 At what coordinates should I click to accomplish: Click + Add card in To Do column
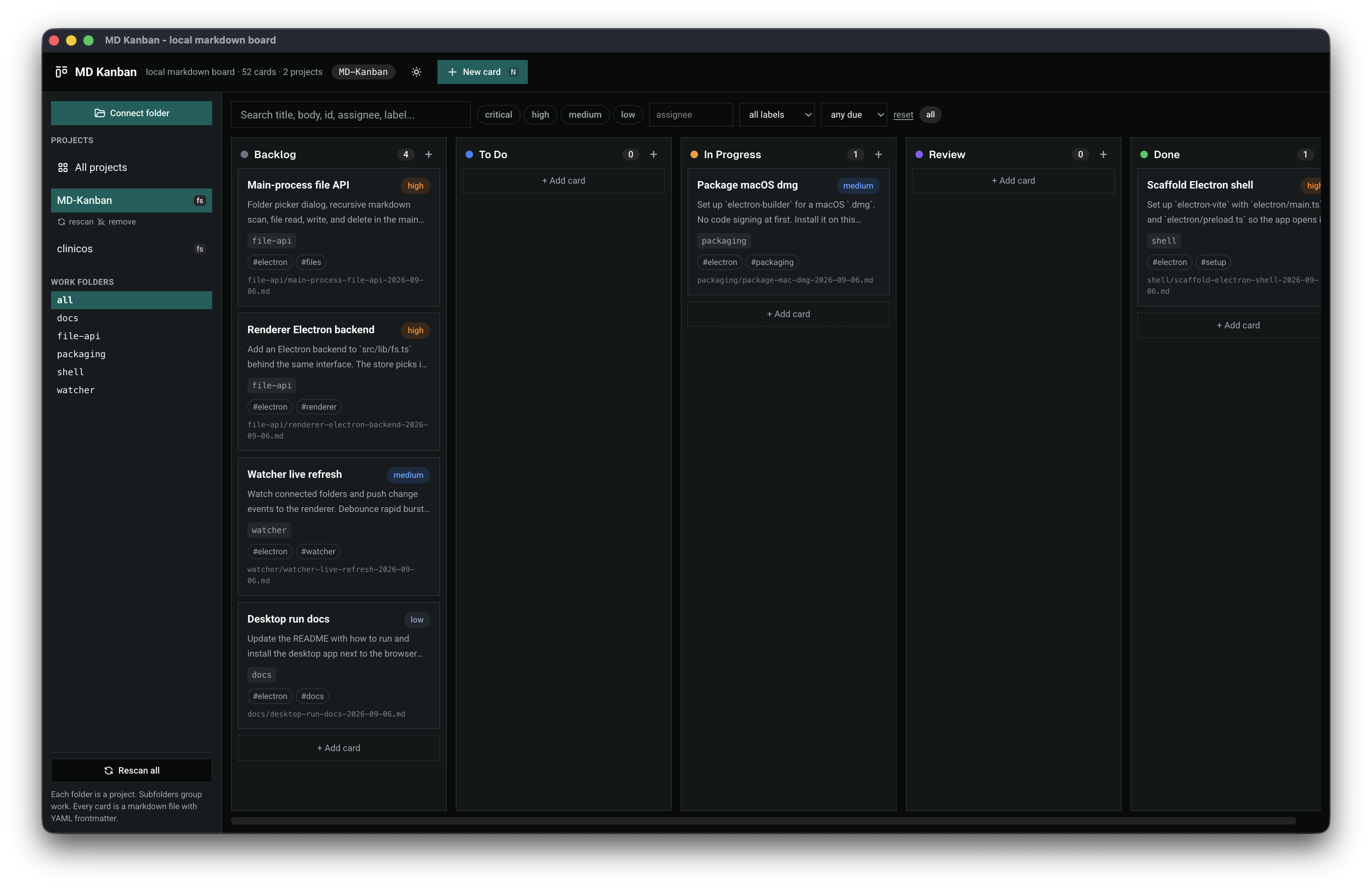click(x=563, y=180)
